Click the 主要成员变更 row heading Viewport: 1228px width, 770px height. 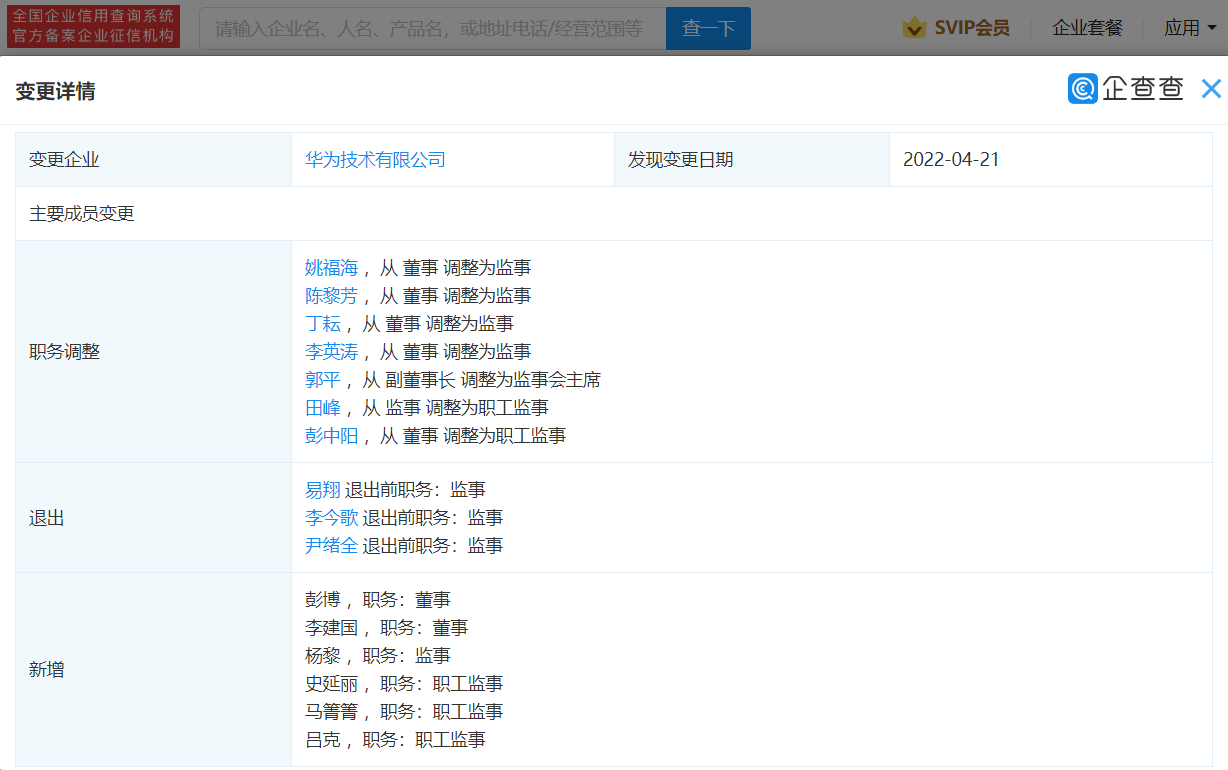click(81, 214)
